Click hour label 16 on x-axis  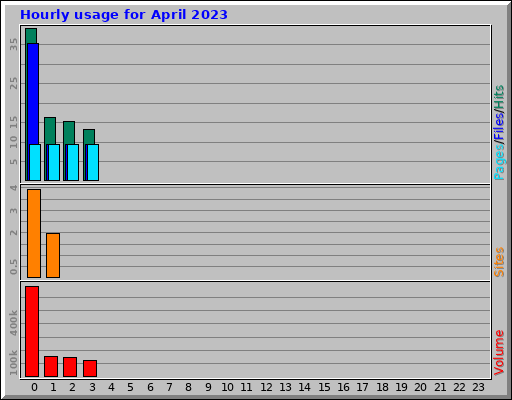click(x=343, y=387)
